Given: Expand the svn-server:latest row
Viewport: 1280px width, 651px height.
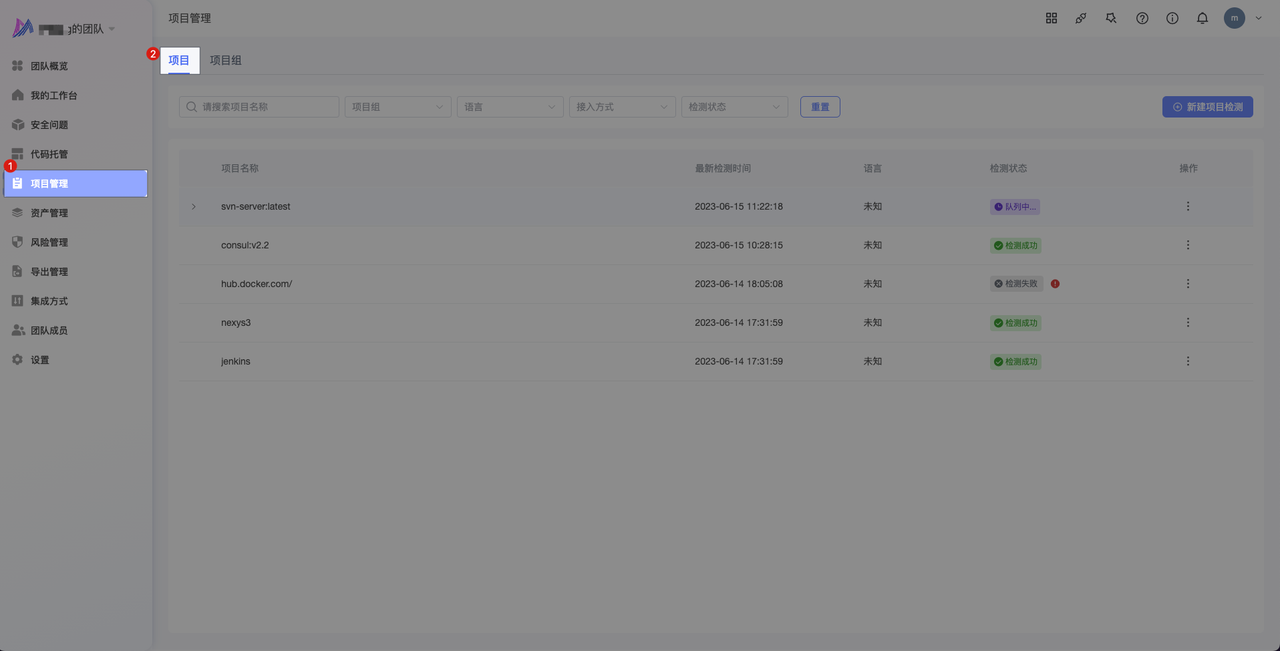Looking at the screenshot, I should (194, 207).
